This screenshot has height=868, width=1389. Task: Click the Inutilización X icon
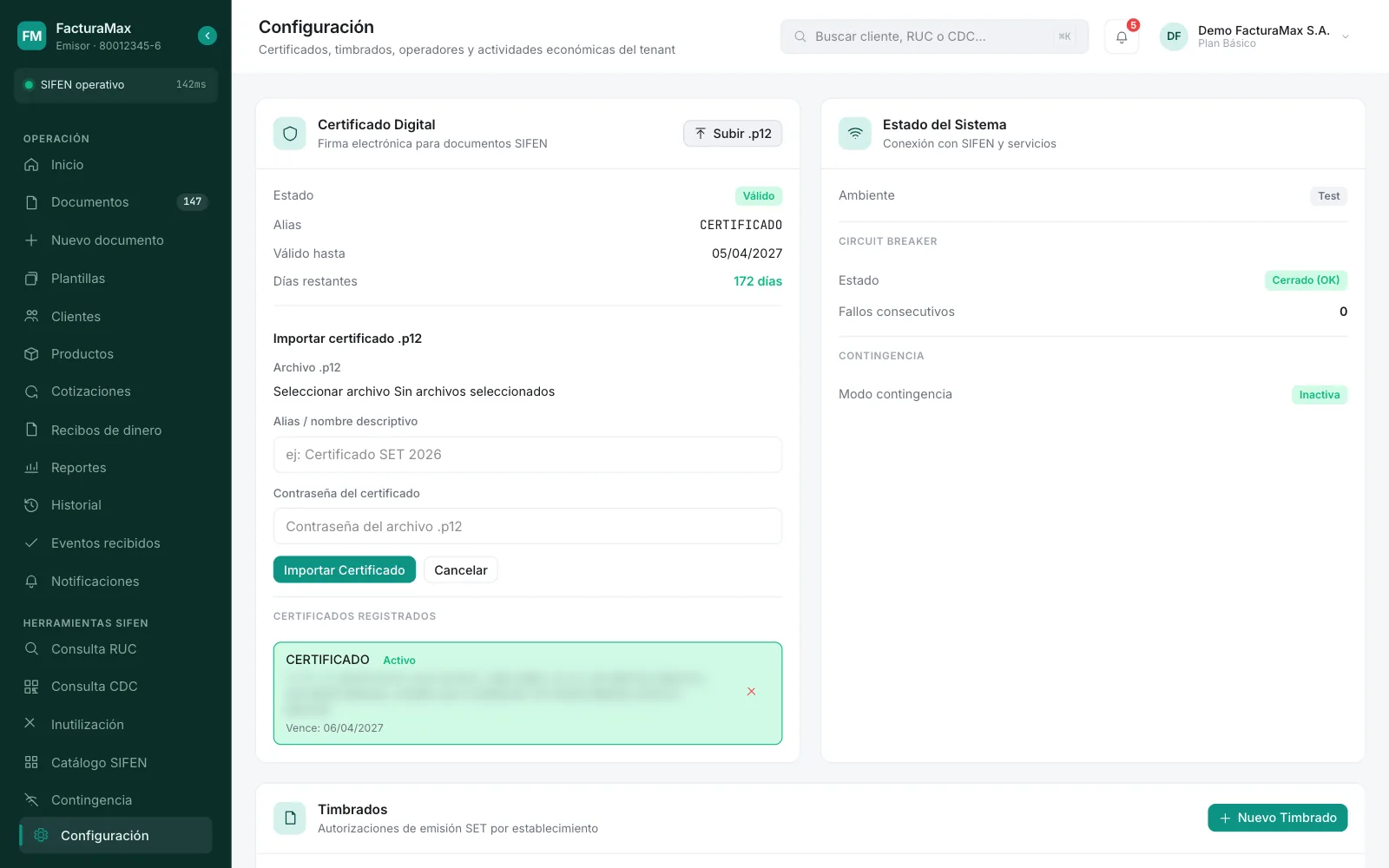[x=30, y=723]
